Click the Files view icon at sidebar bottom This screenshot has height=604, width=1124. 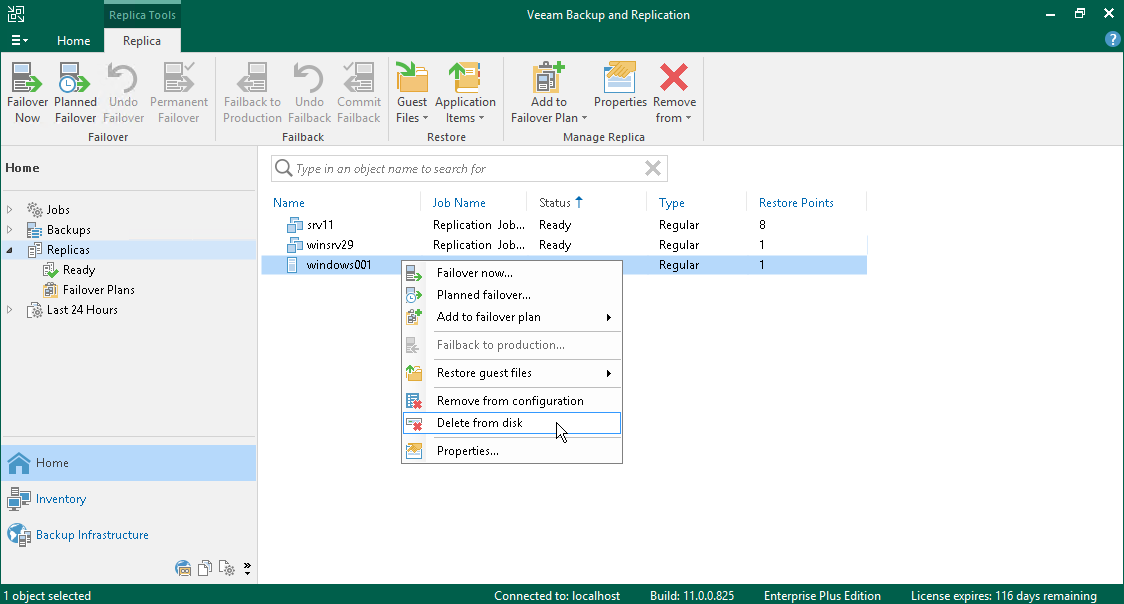tap(205, 568)
